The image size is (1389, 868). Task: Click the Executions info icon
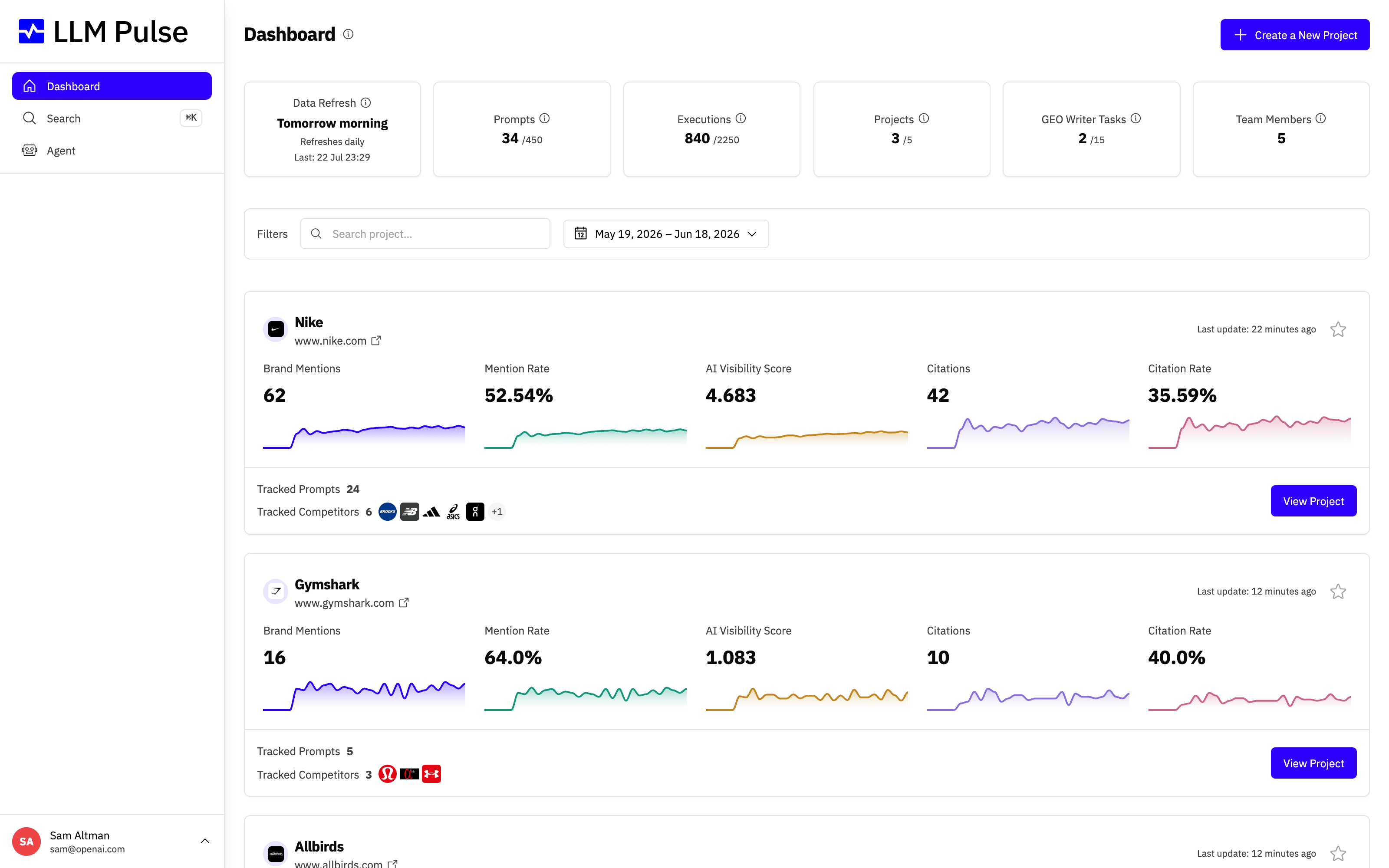(x=741, y=119)
